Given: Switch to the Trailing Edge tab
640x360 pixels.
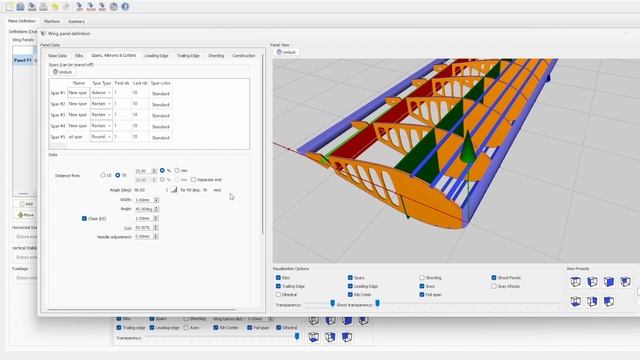Looking at the screenshot, I should click(x=188, y=56).
